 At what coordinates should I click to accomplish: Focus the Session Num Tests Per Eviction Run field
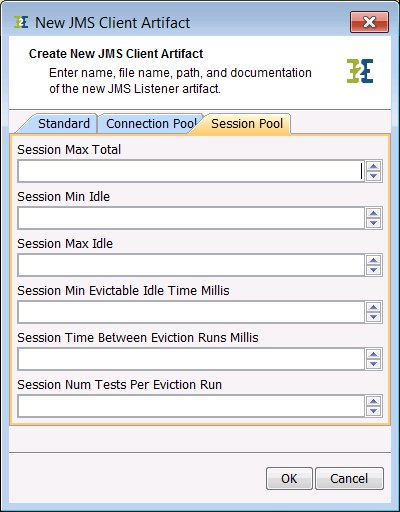pyautogui.click(x=191, y=406)
